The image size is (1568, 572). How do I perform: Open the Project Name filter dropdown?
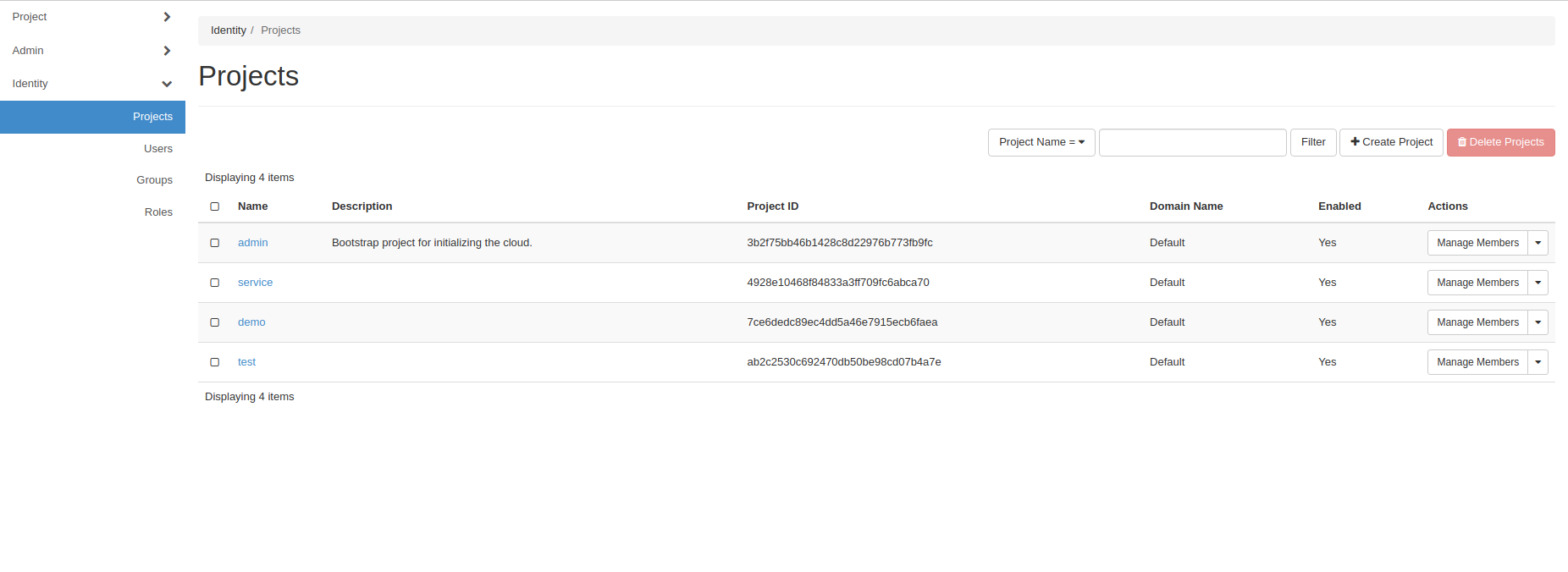[x=1041, y=142]
